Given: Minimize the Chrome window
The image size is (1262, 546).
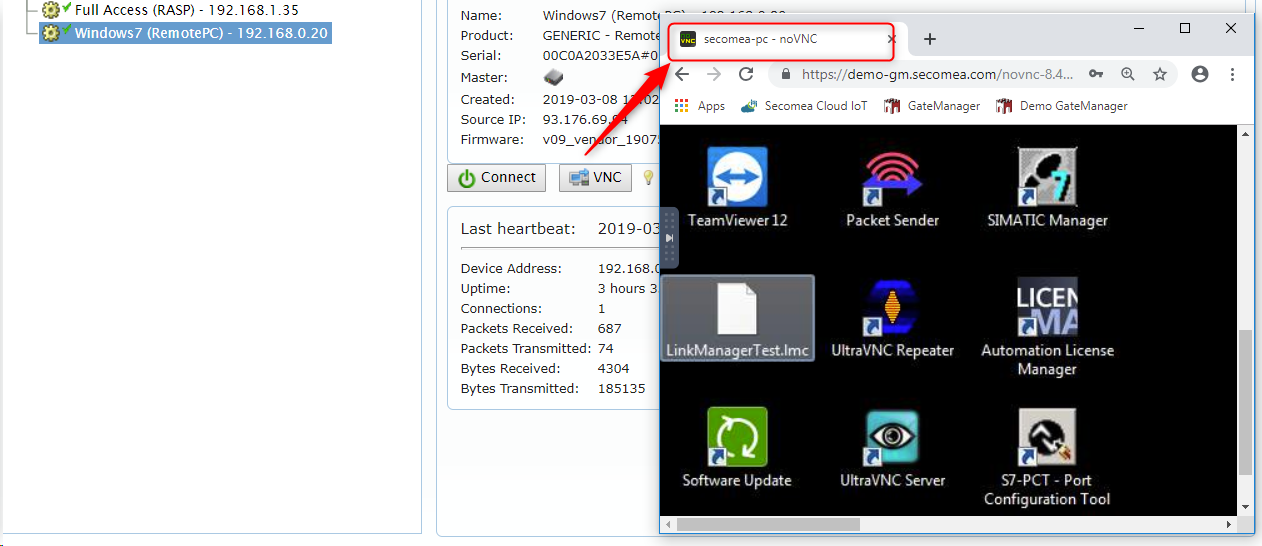Looking at the screenshot, I should [x=1139, y=28].
